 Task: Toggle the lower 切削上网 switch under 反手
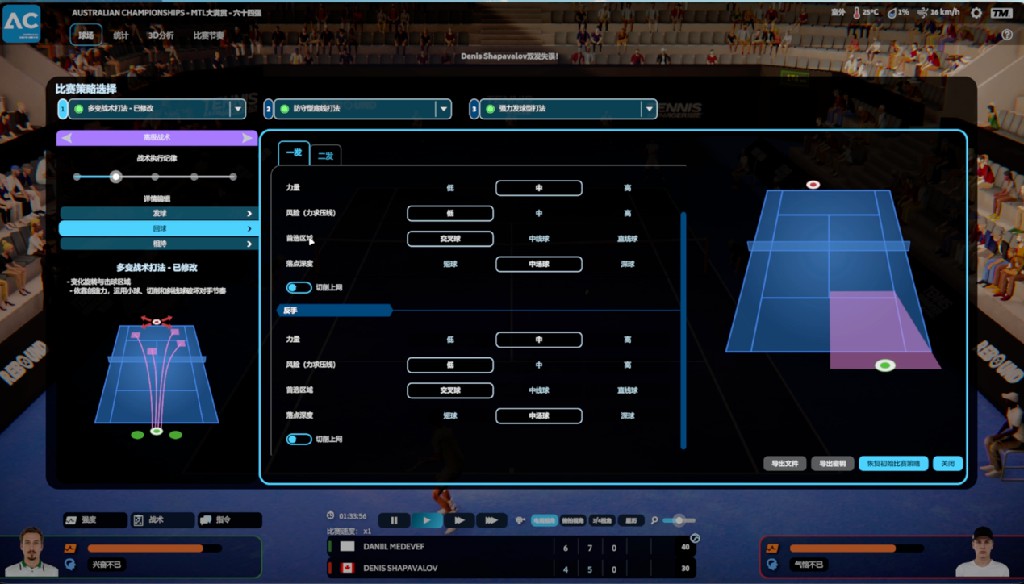pyautogui.click(x=298, y=439)
